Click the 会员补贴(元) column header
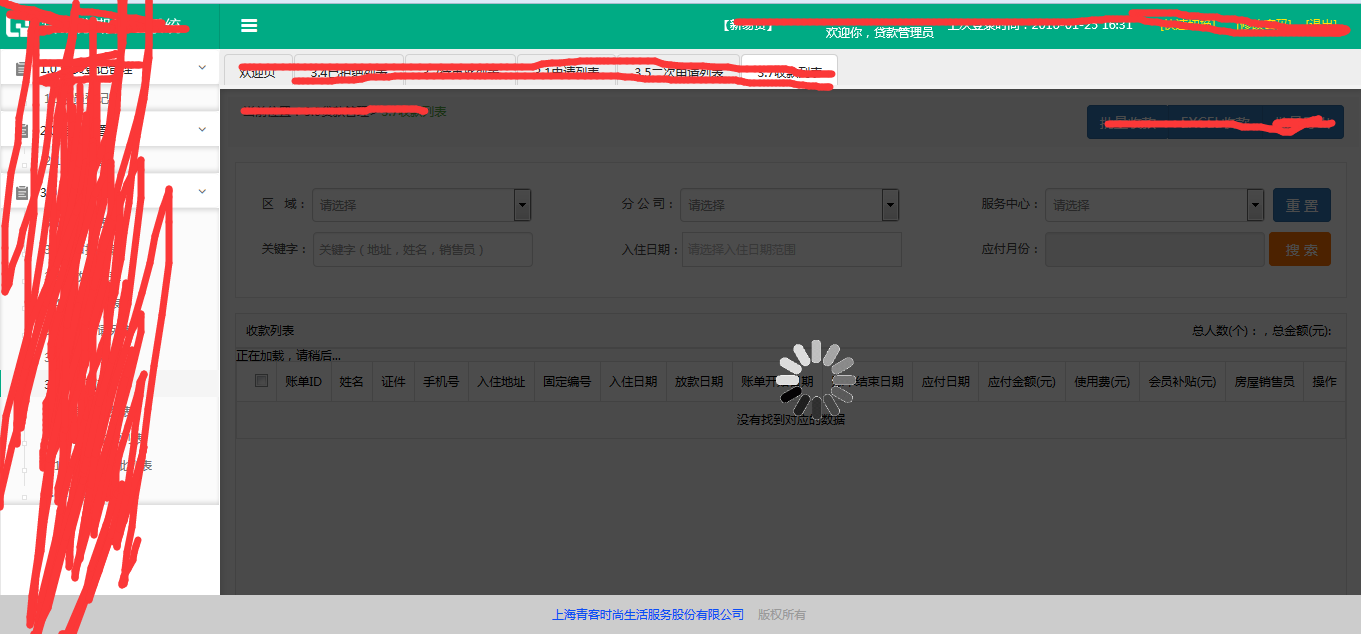Viewport: 1361px width, 634px height. pyautogui.click(x=1182, y=382)
